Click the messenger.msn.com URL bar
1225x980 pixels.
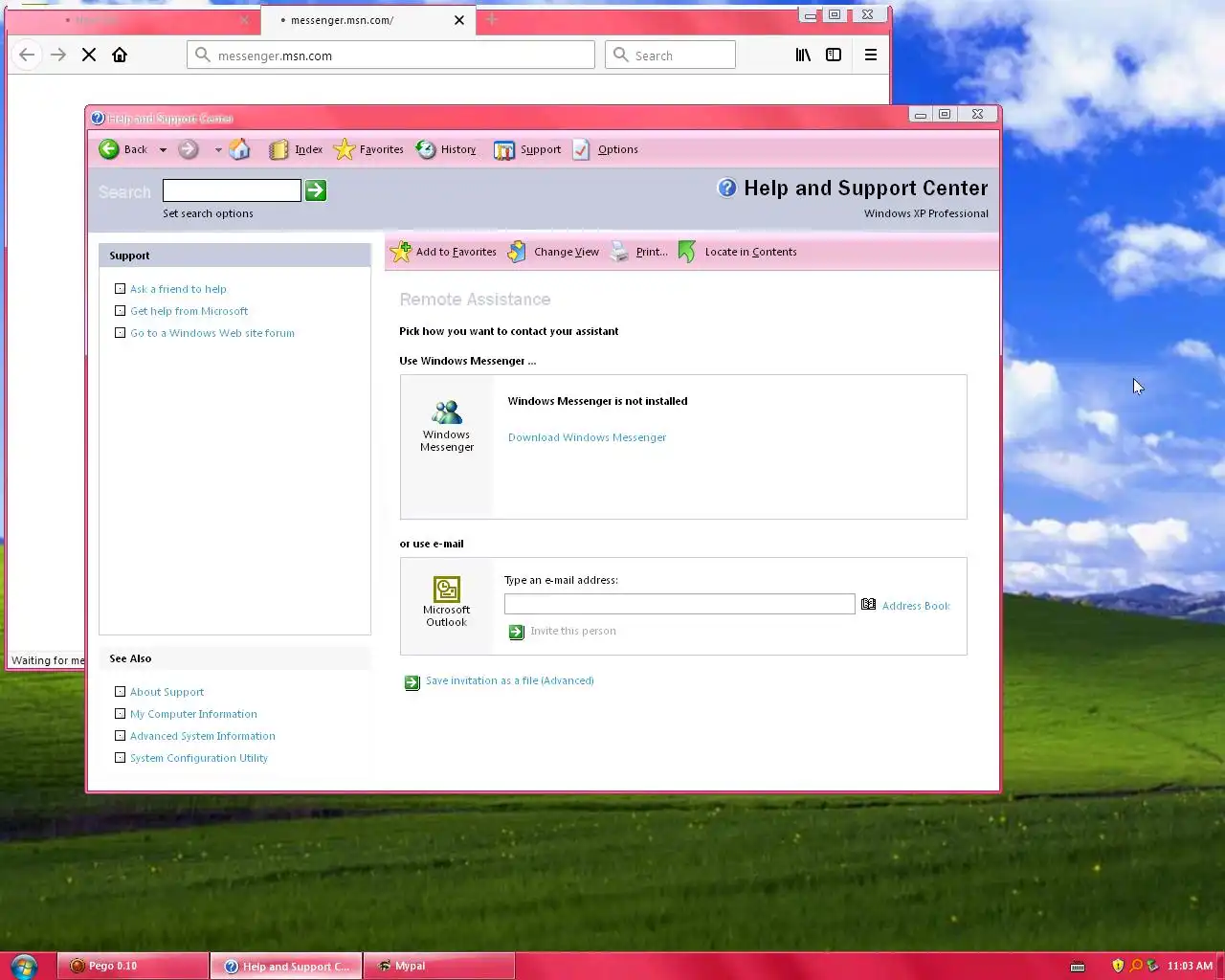(x=390, y=56)
